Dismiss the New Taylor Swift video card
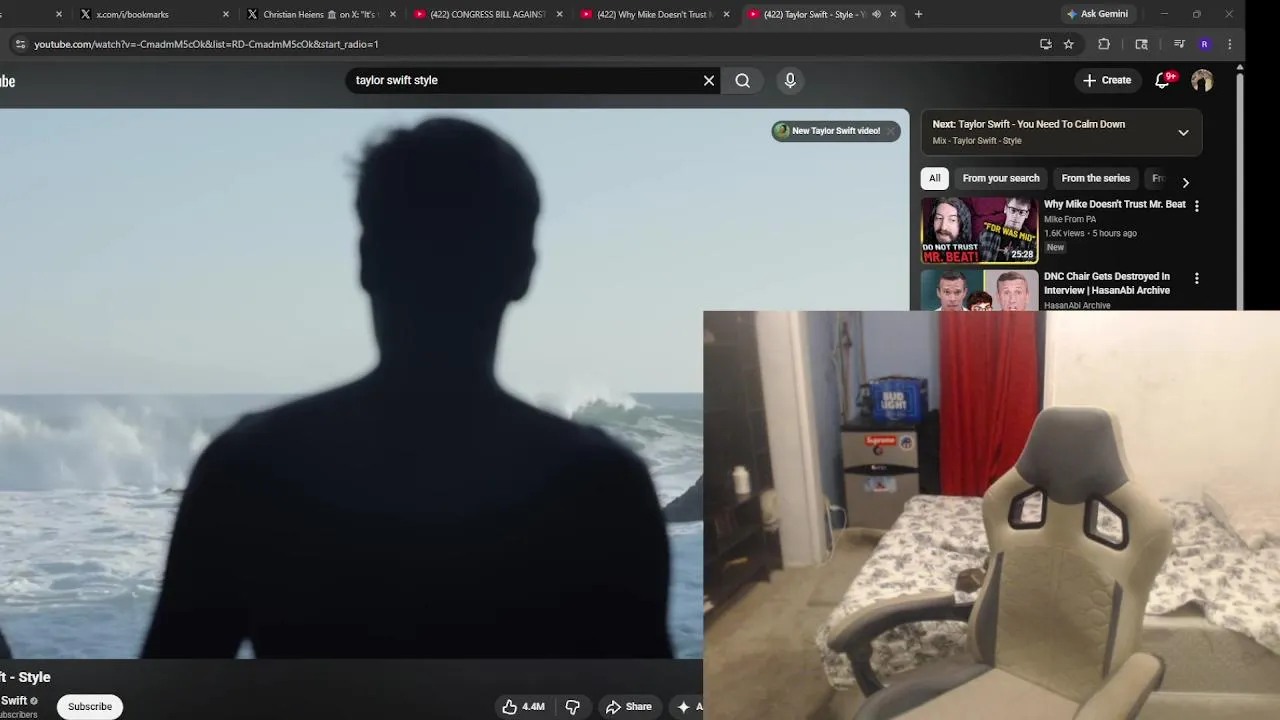 (890, 131)
